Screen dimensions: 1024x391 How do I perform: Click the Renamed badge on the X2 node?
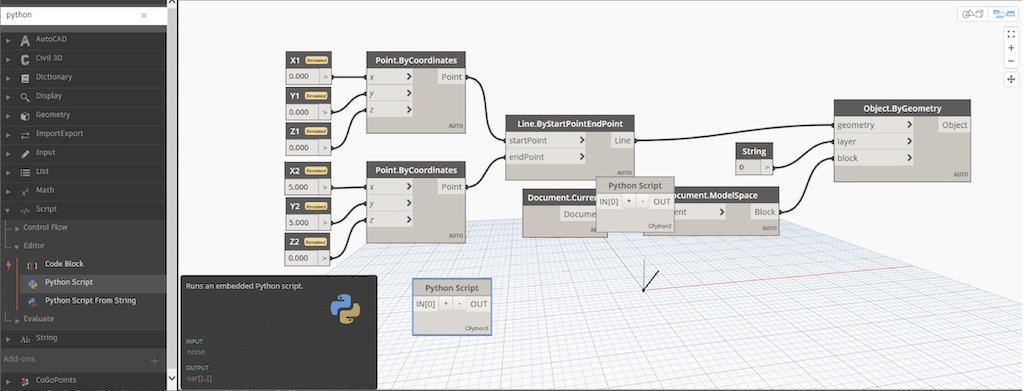[x=316, y=170]
